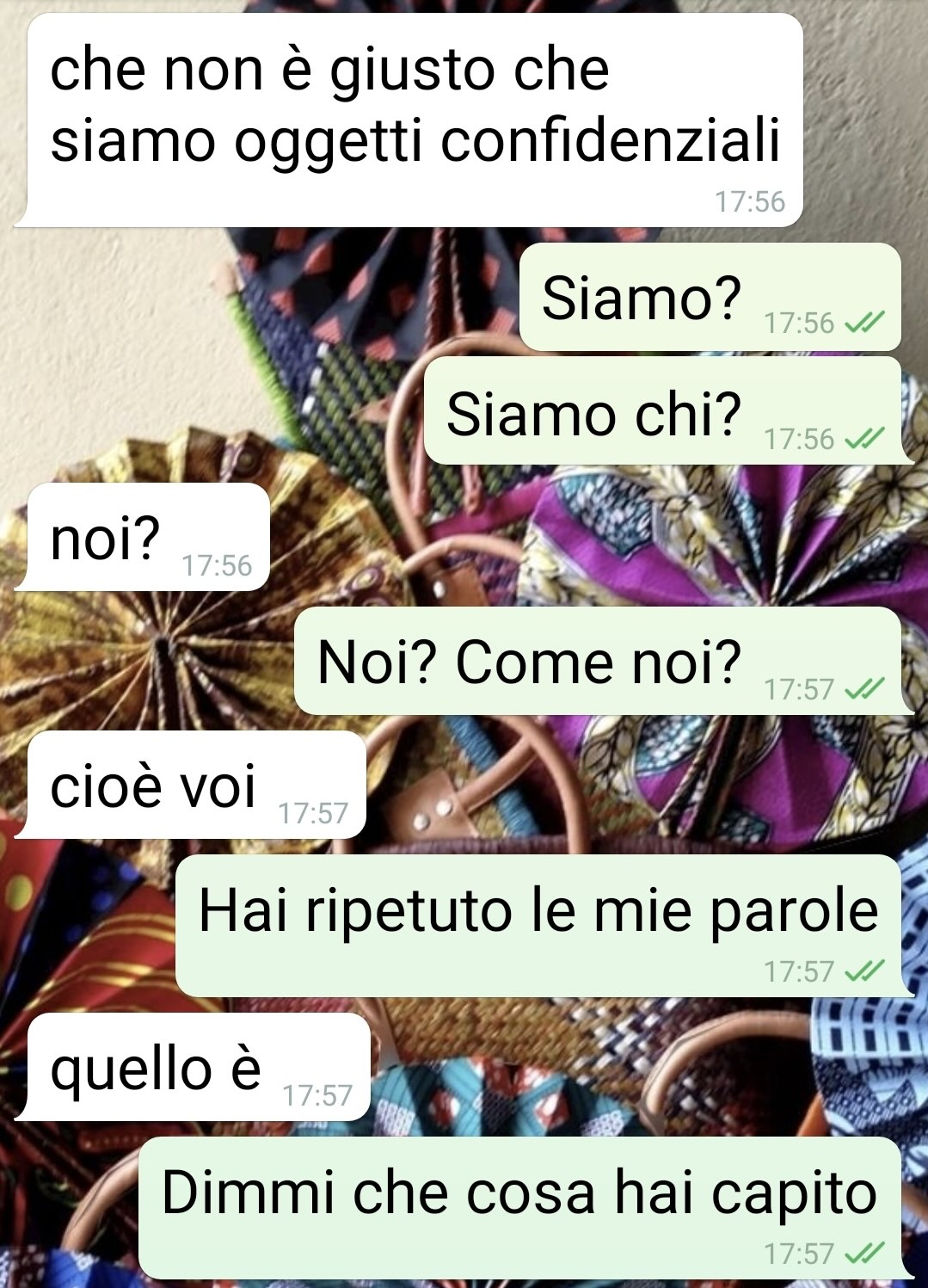Screen dimensions: 928x1288
Task: Tap the 17:56 timestamp on the first message
Action: coord(750,201)
